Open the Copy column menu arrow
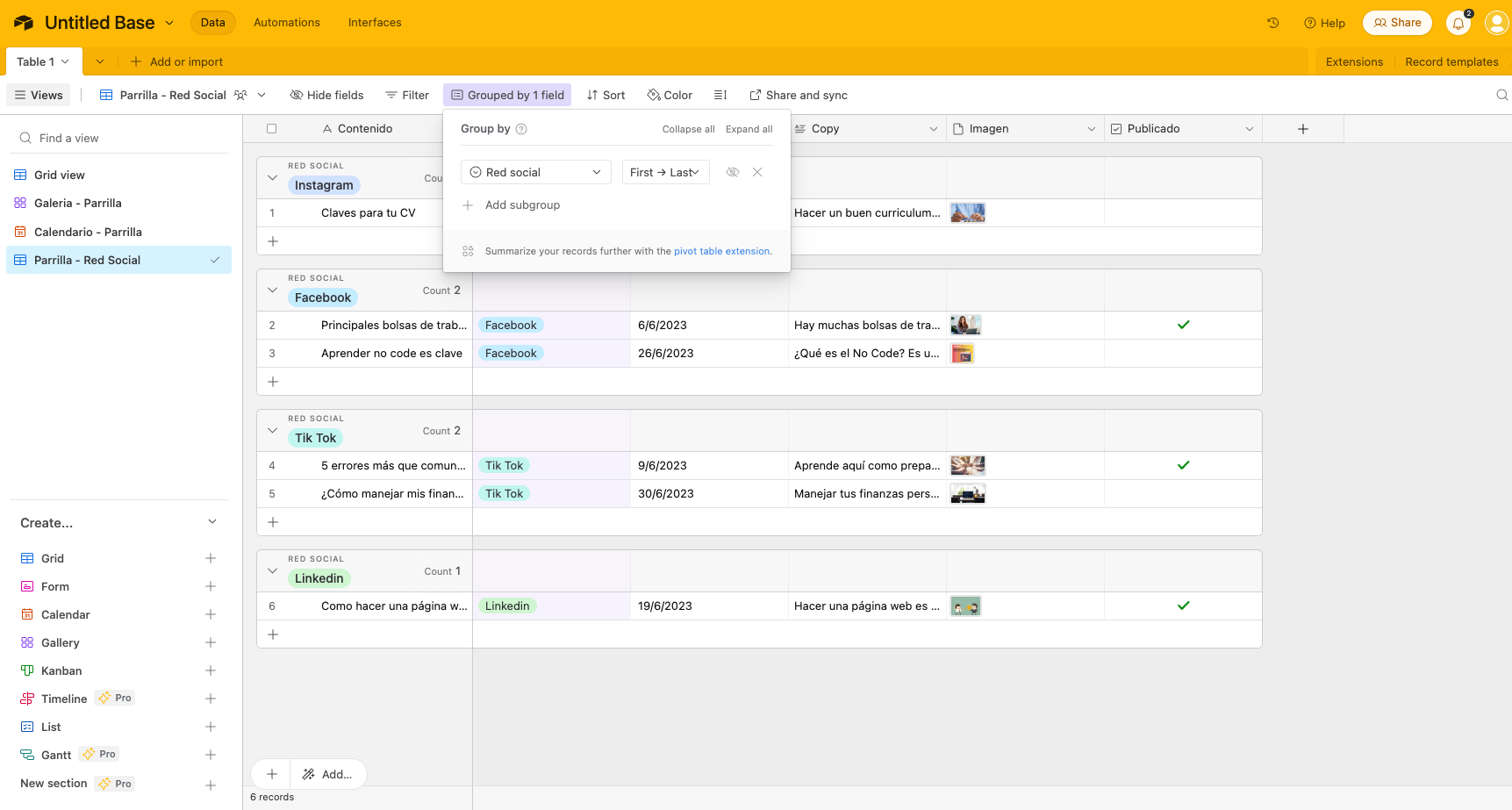1512x810 pixels. pyautogui.click(x=934, y=129)
